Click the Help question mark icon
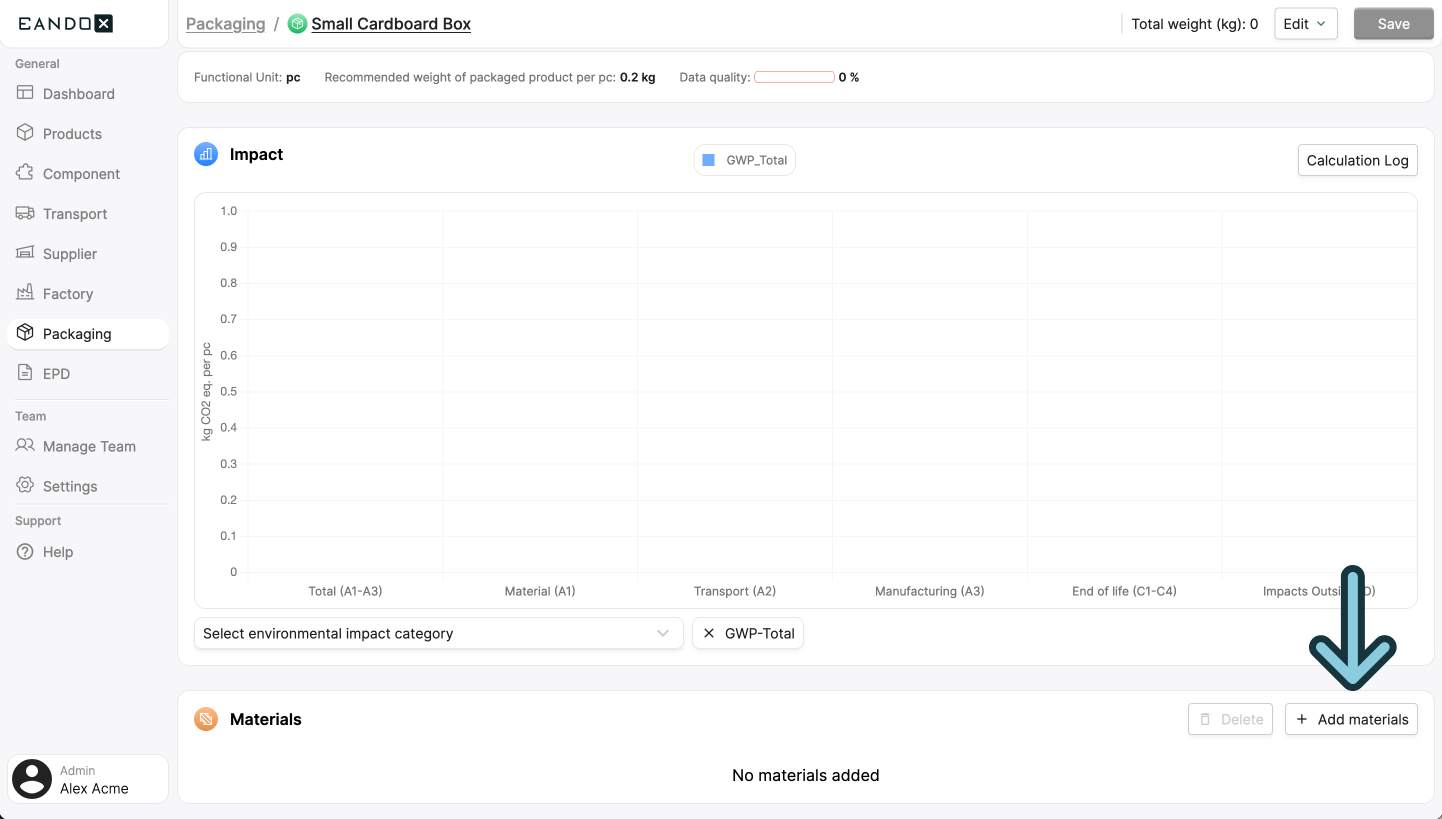1442x819 pixels. pyautogui.click(x=25, y=552)
